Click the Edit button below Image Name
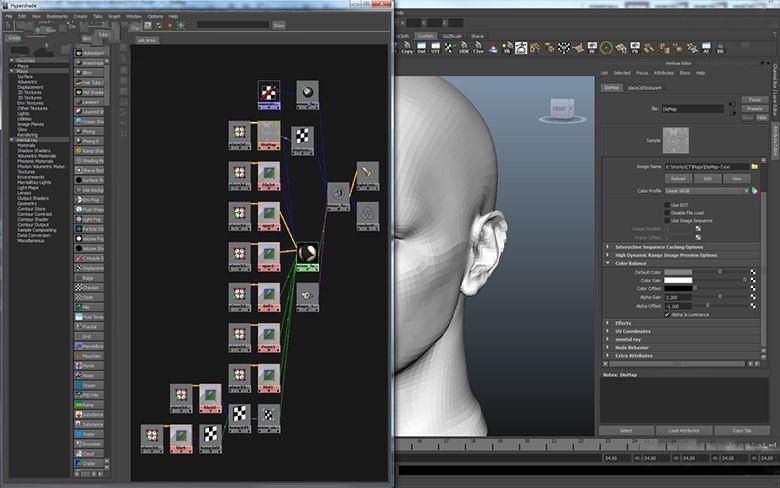This screenshot has height=488, width=780. coord(707,178)
